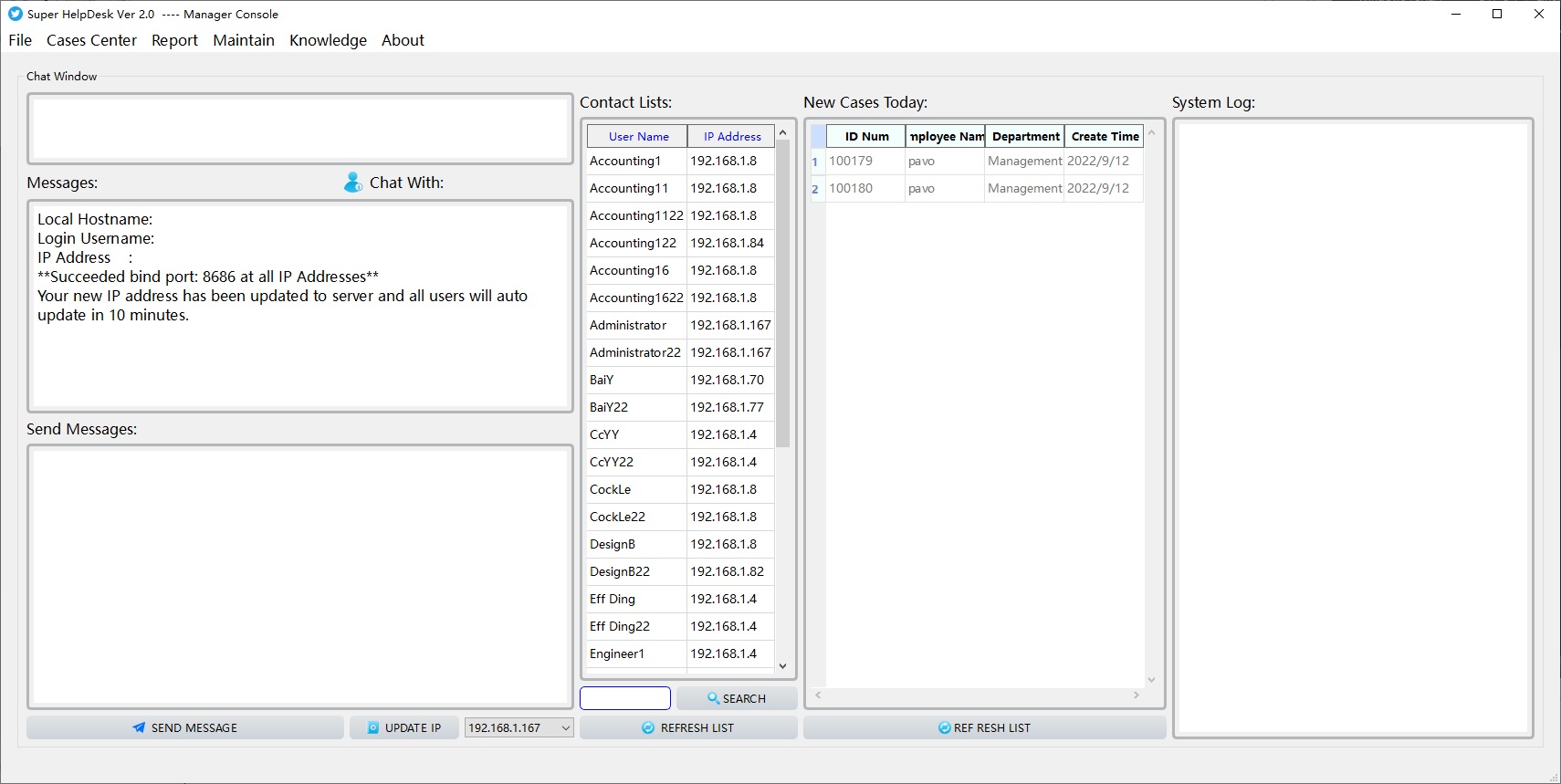
Task: Click the contact search input field
Action: 625,698
